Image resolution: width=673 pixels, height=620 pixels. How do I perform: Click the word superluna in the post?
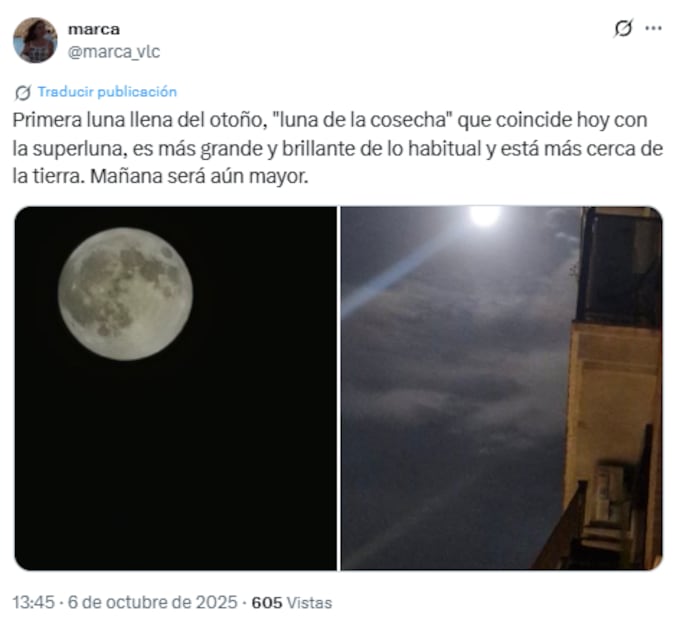coord(80,149)
